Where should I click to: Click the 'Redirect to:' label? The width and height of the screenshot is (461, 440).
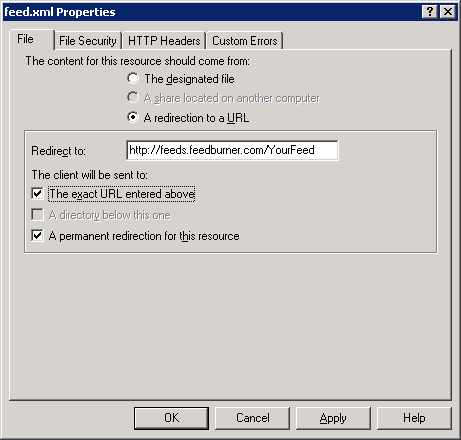[x=58, y=151]
